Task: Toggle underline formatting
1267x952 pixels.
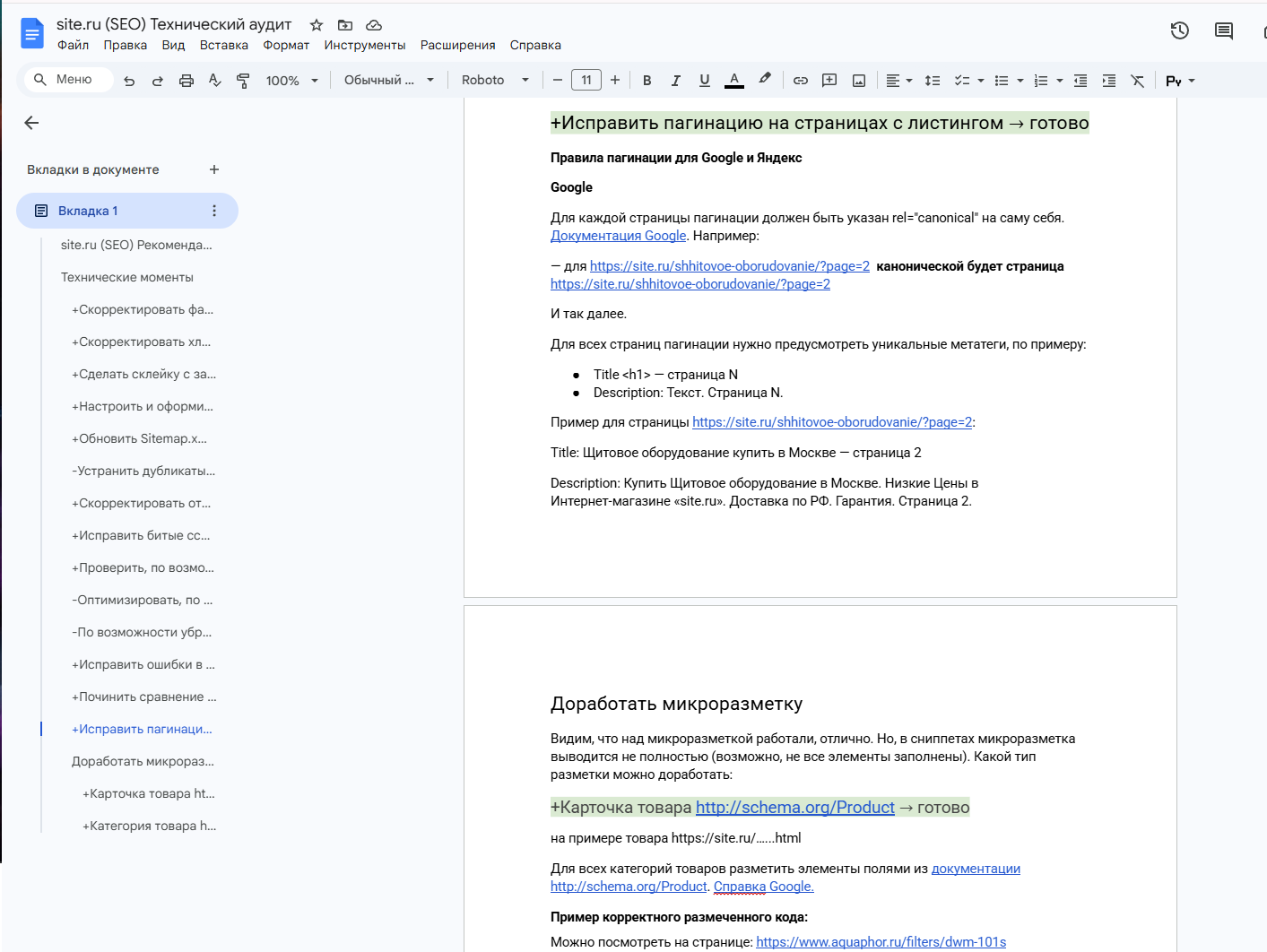Action: tap(705, 81)
